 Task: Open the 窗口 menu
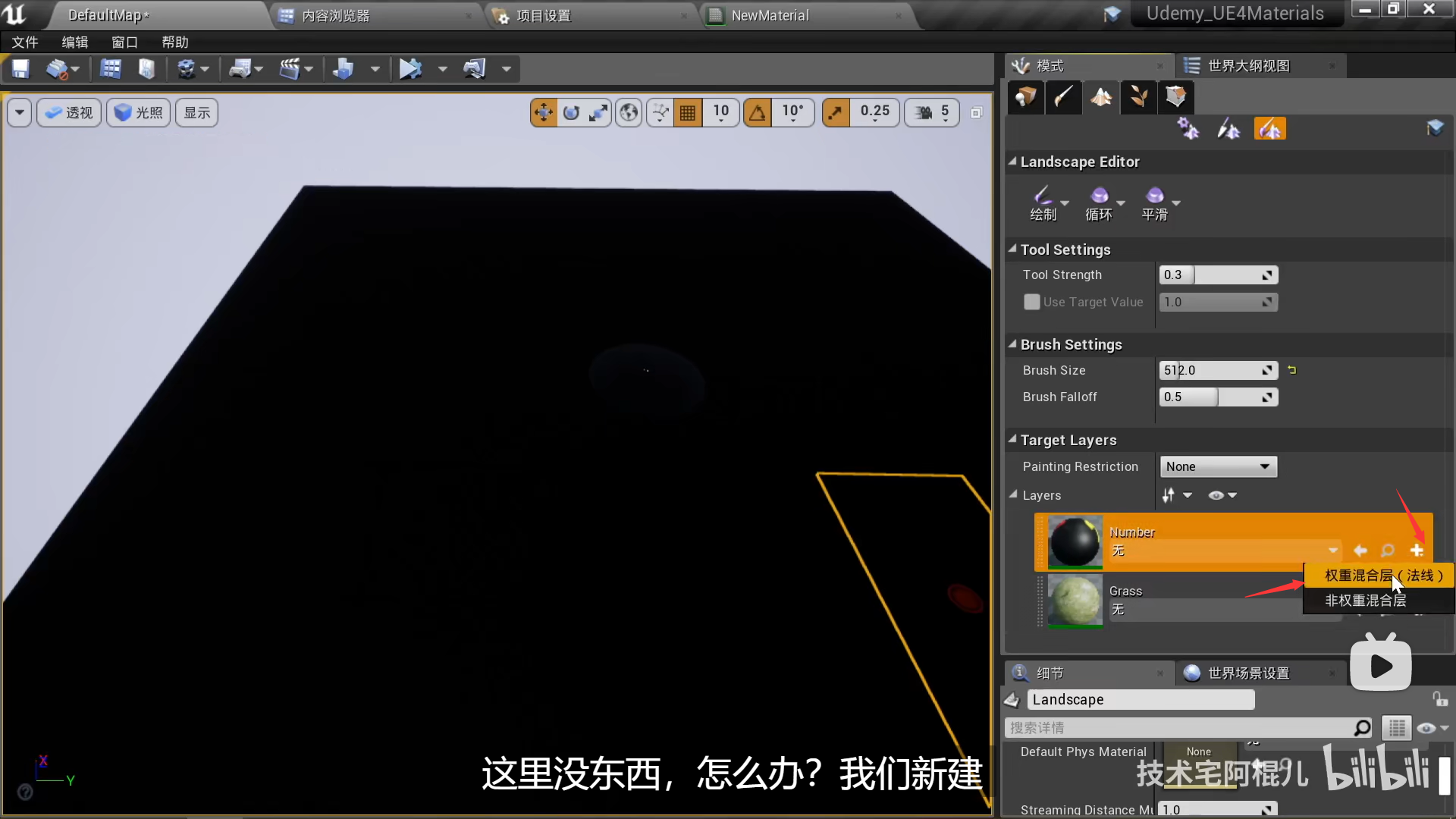point(124,42)
